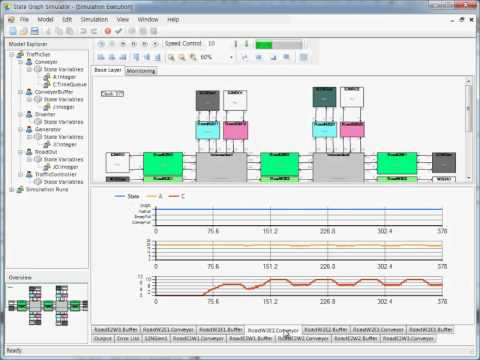Select the leftmost green road block on the canvas
Screen dimensions: 480x360
[163, 164]
